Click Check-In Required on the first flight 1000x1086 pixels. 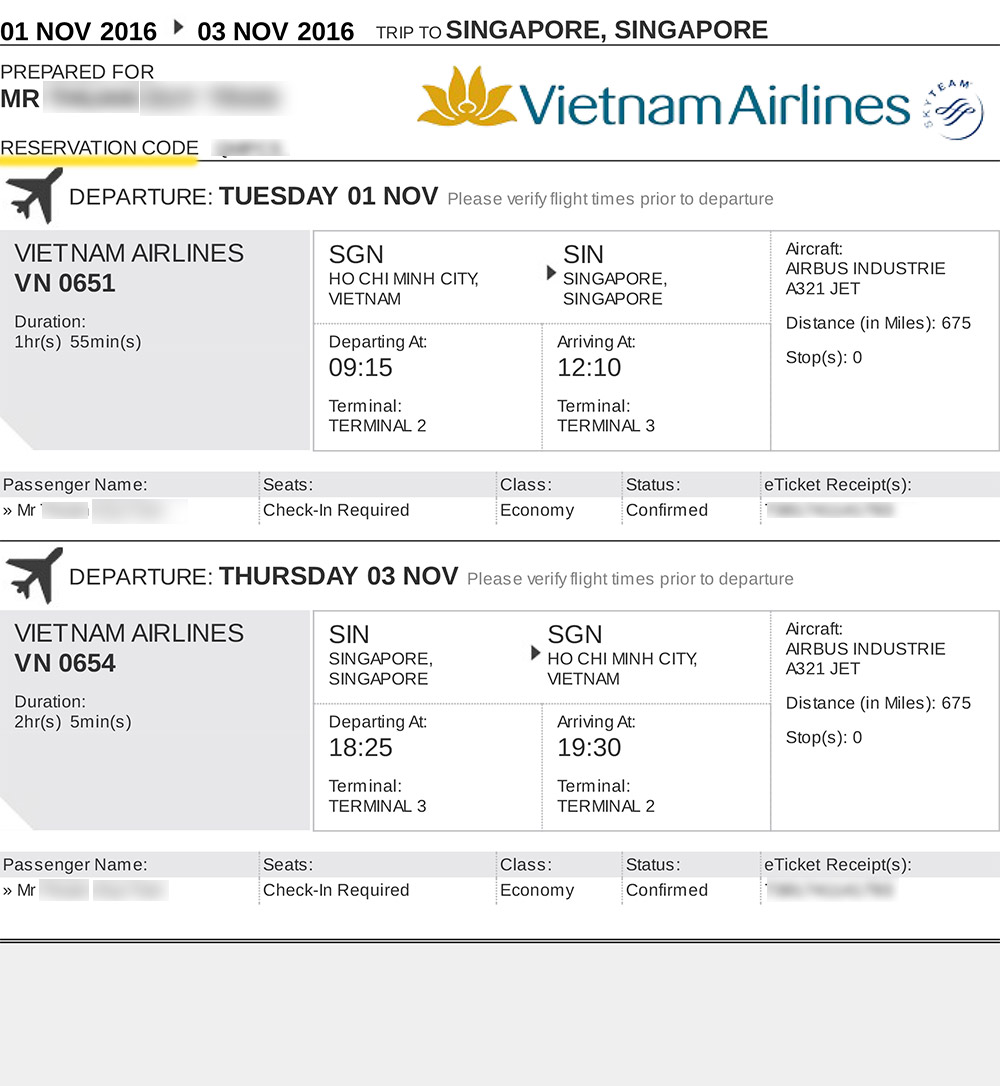tap(336, 510)
